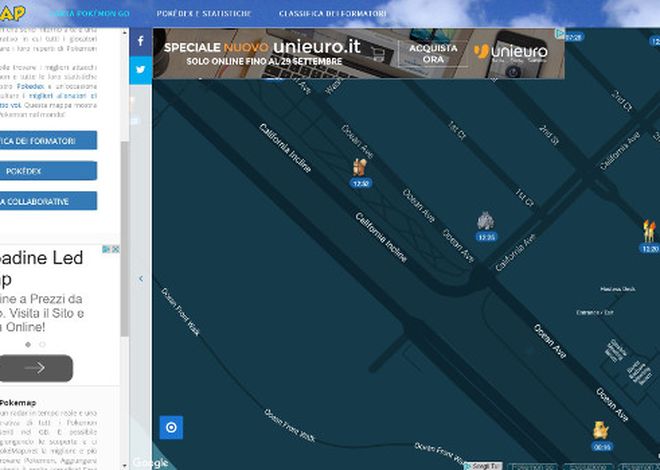Select the squirrel-like Pokémon marker timed 17:50
The height and width of the screenshot is (470, 660).
click(360, 172)
